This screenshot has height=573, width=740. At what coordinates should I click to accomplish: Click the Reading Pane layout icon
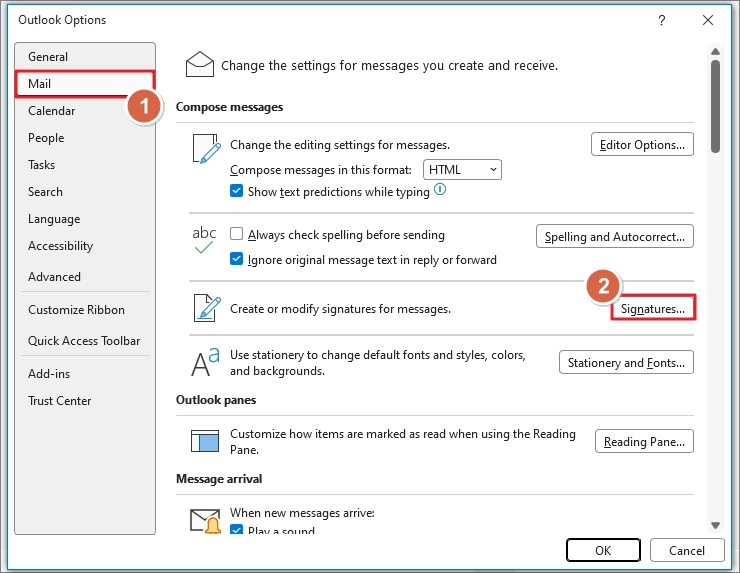click(x=205, y=441)
